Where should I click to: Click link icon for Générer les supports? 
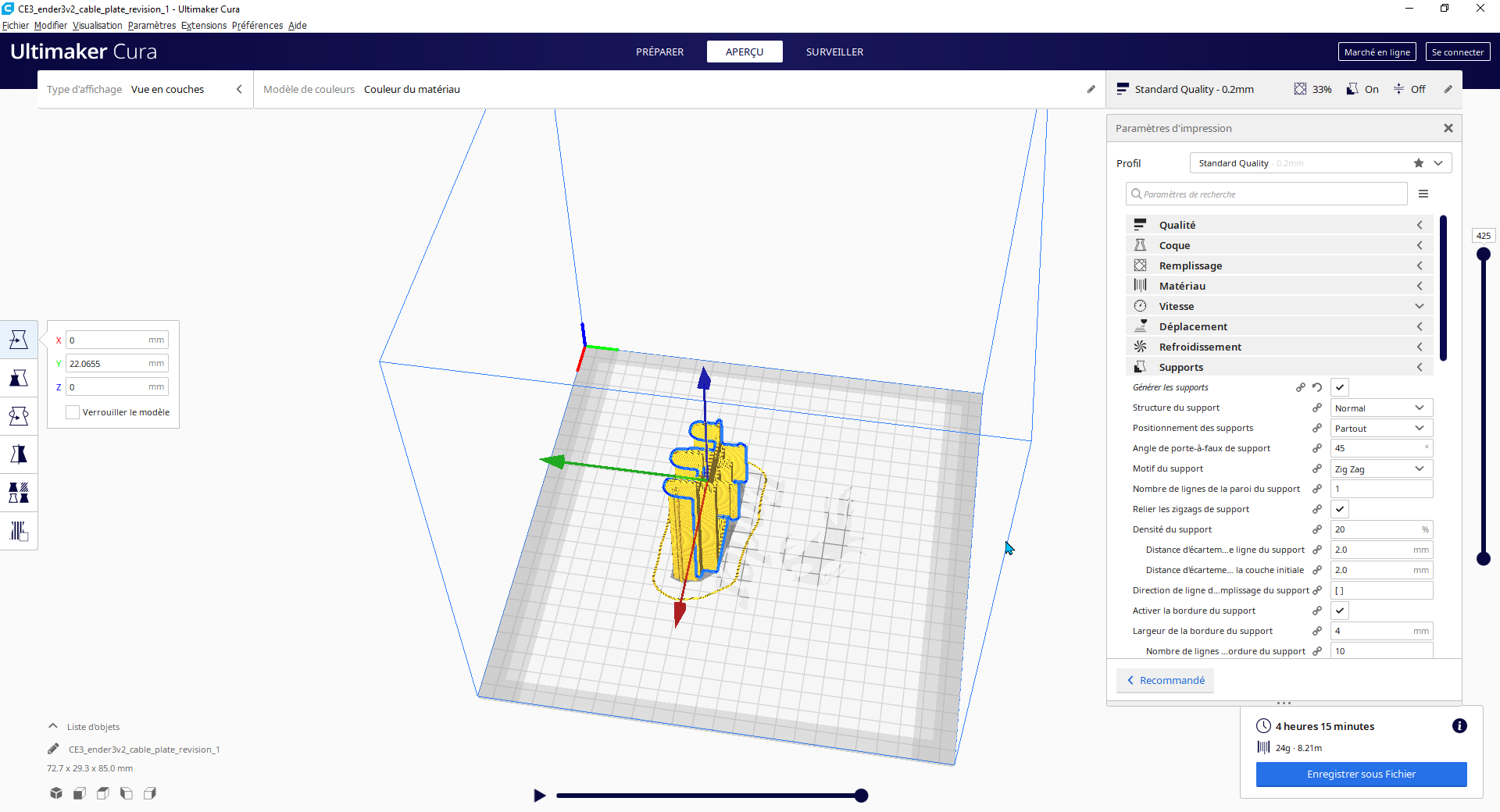1301,387
